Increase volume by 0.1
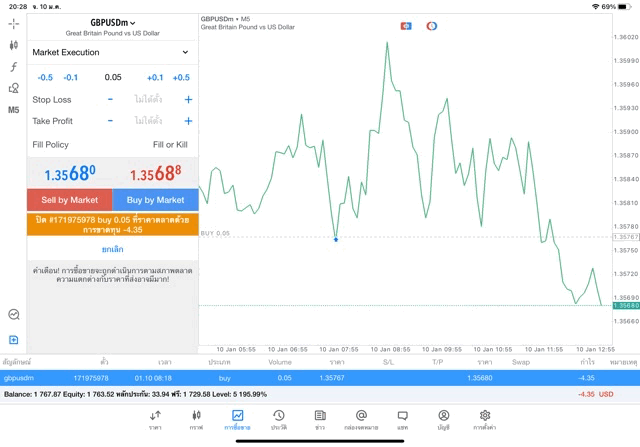 pyautogui.click(x=154, y=77)
